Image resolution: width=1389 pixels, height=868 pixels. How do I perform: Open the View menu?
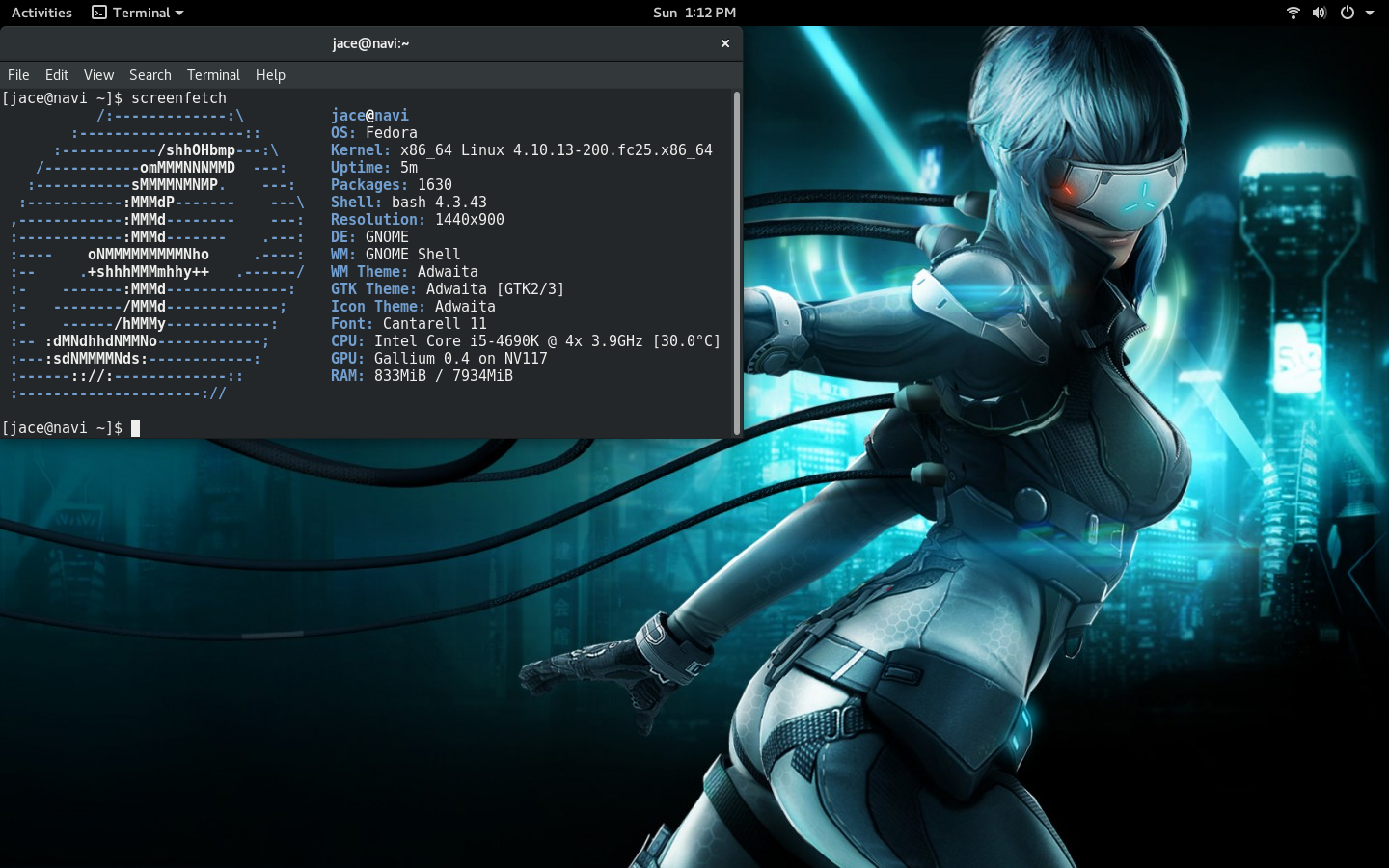pyautogui.click(x=98, y=75)
